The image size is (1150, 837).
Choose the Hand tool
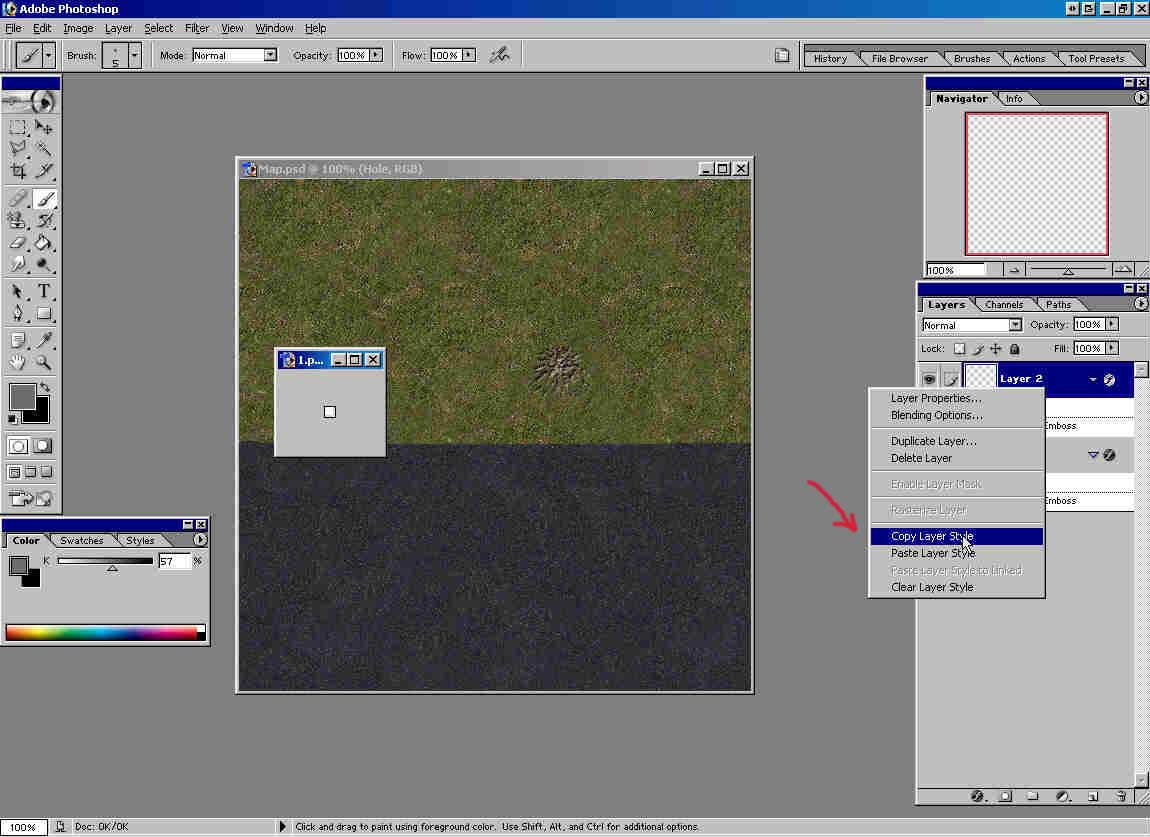(x=18, y=363)
